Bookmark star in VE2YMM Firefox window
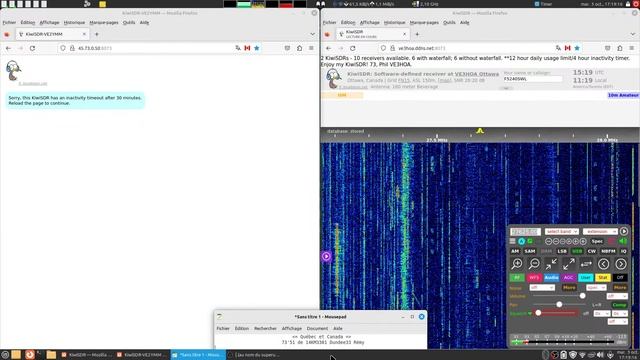This screenshot has width=640, height=360. coord(256,48)
